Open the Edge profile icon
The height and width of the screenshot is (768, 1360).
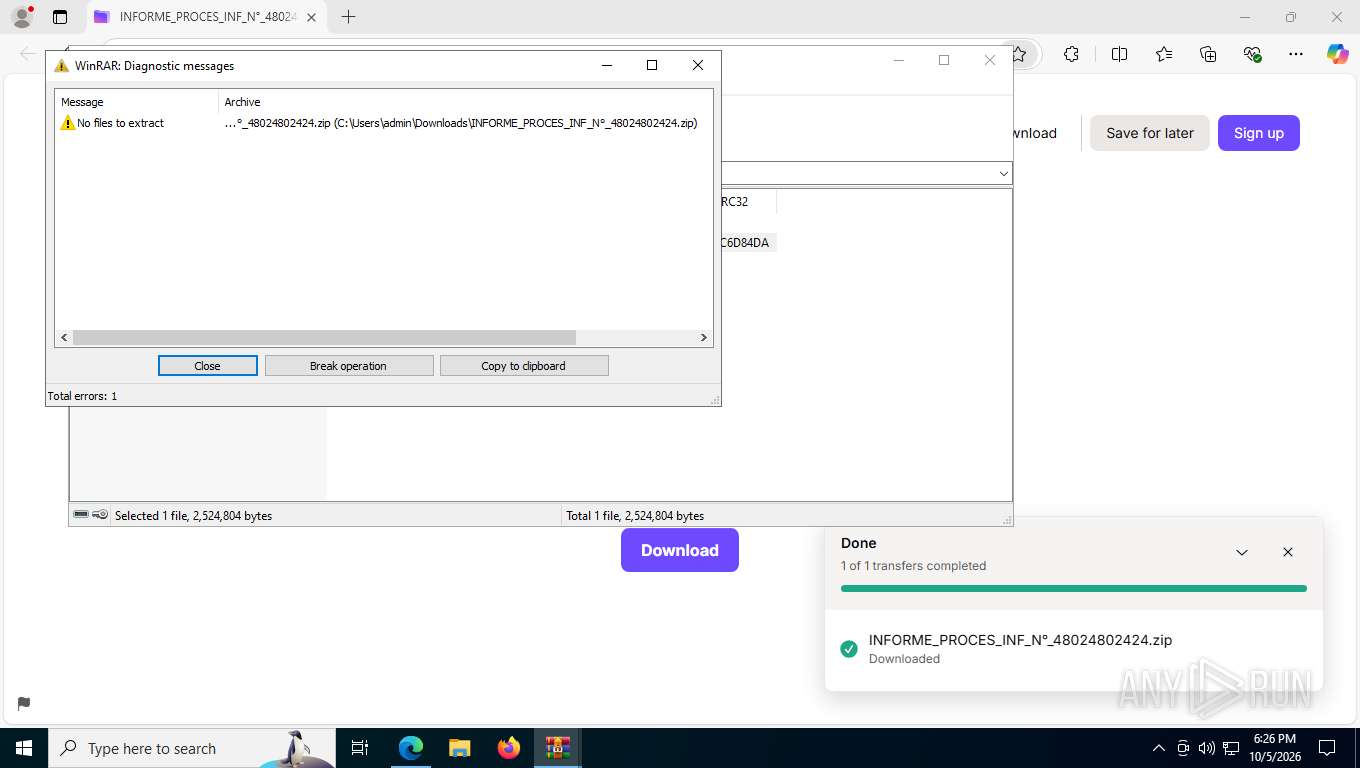pyautogui.click(x=21, y=17)
